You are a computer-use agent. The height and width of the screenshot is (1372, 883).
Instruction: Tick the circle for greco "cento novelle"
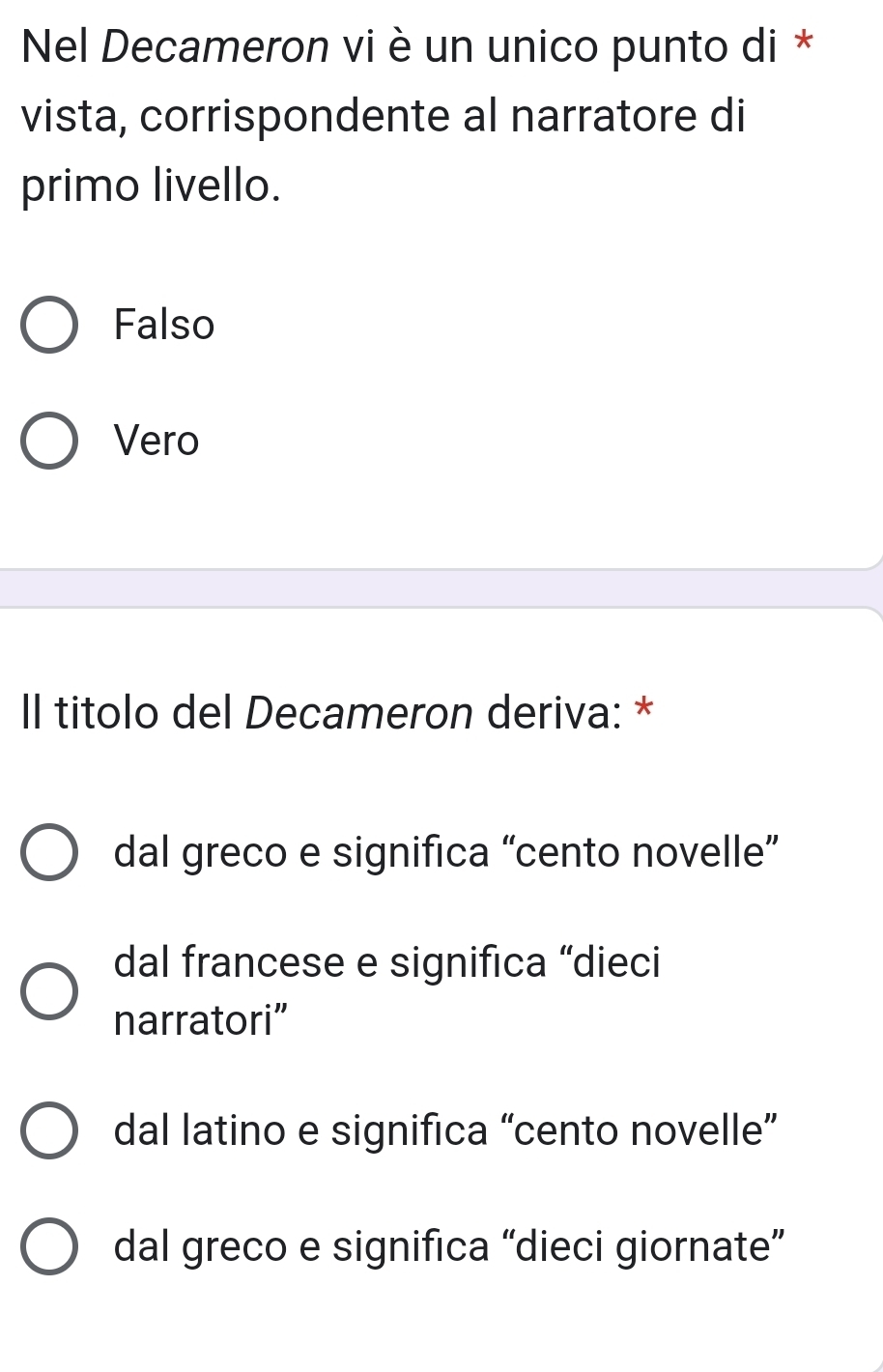tap(48, 853)
